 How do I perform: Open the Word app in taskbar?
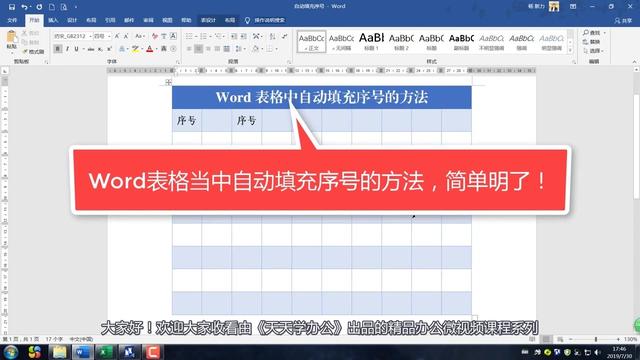pos(82,352)
